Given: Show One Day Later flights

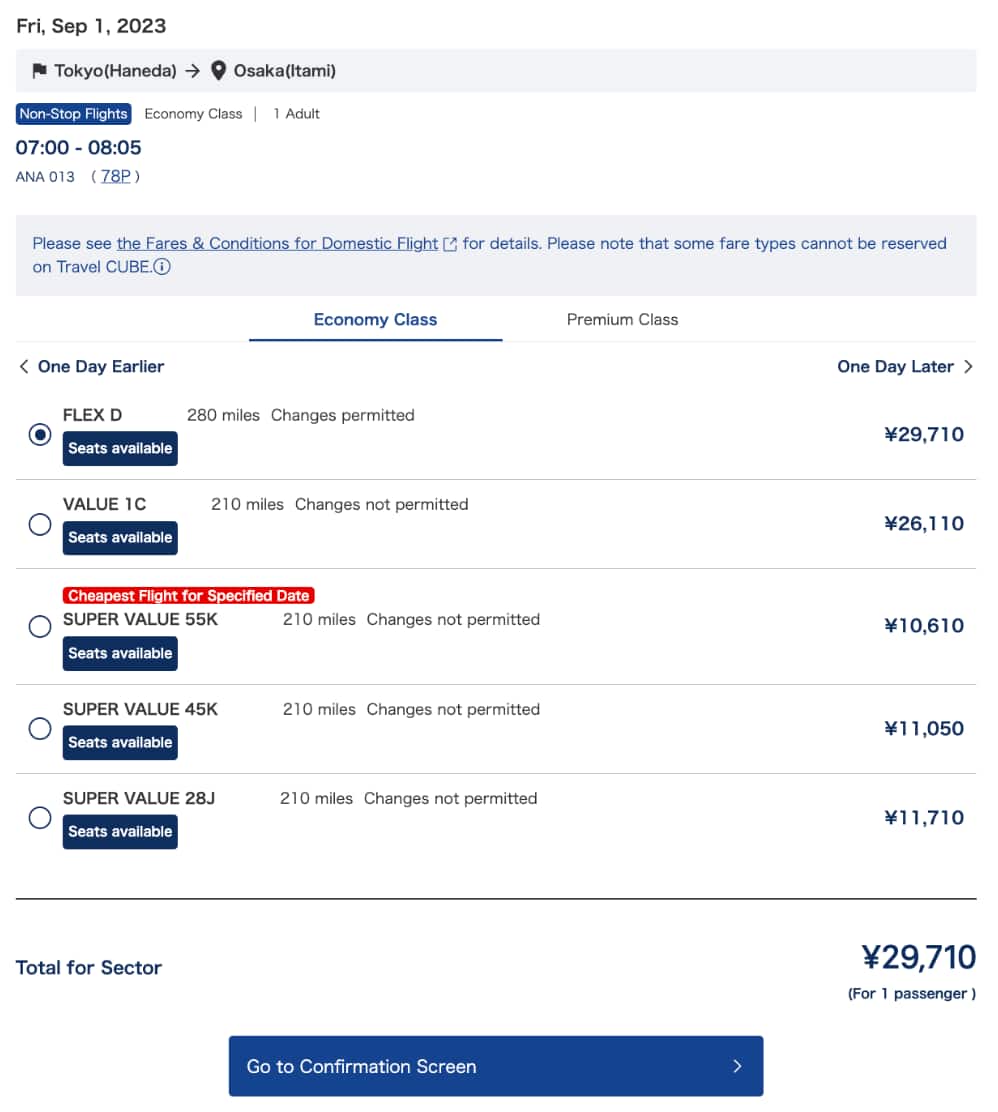Looking at the screenshot, I should point(895,367).
